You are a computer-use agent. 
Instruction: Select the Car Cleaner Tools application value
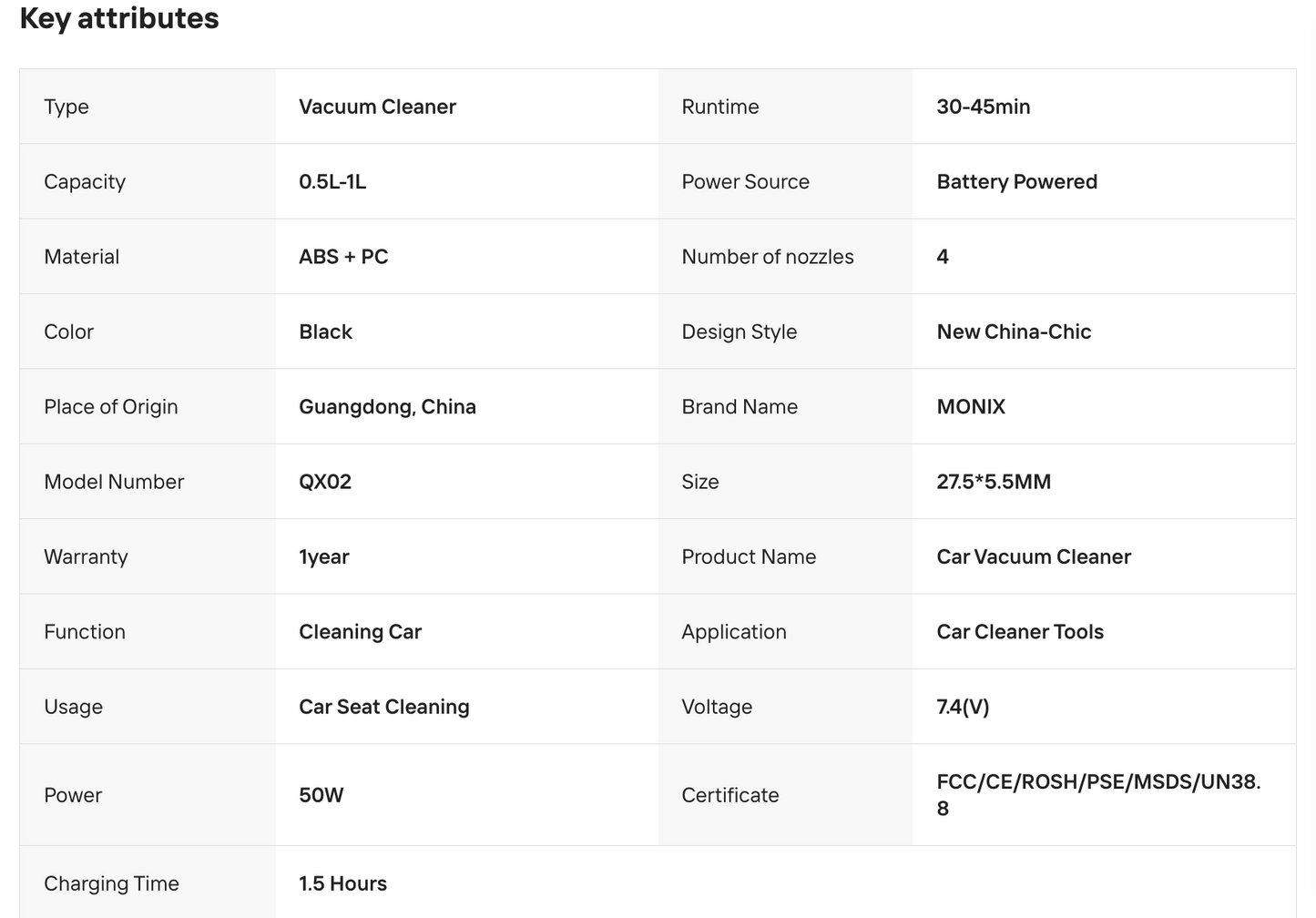pyautogui.click(x=1020, y=632)
